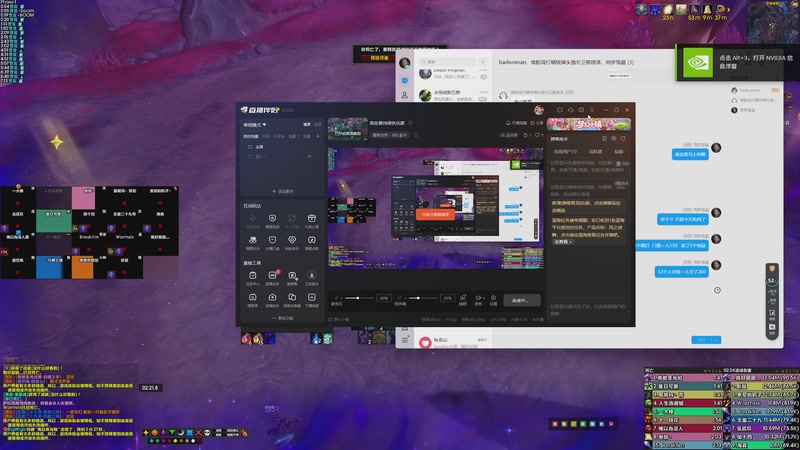Expand the 常规模式 mode dropdown
800x450 pixels.
click(x=255, y=124)
